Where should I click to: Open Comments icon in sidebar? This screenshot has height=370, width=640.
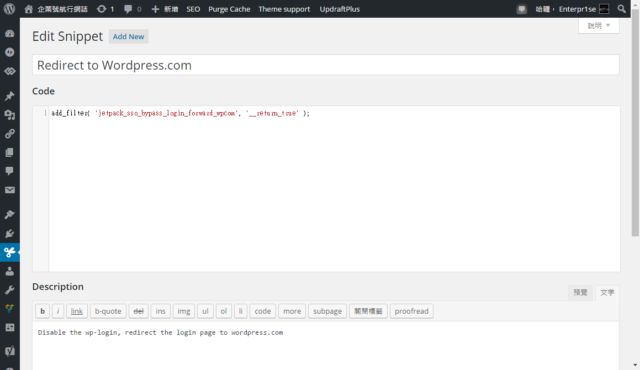[9, 171]
